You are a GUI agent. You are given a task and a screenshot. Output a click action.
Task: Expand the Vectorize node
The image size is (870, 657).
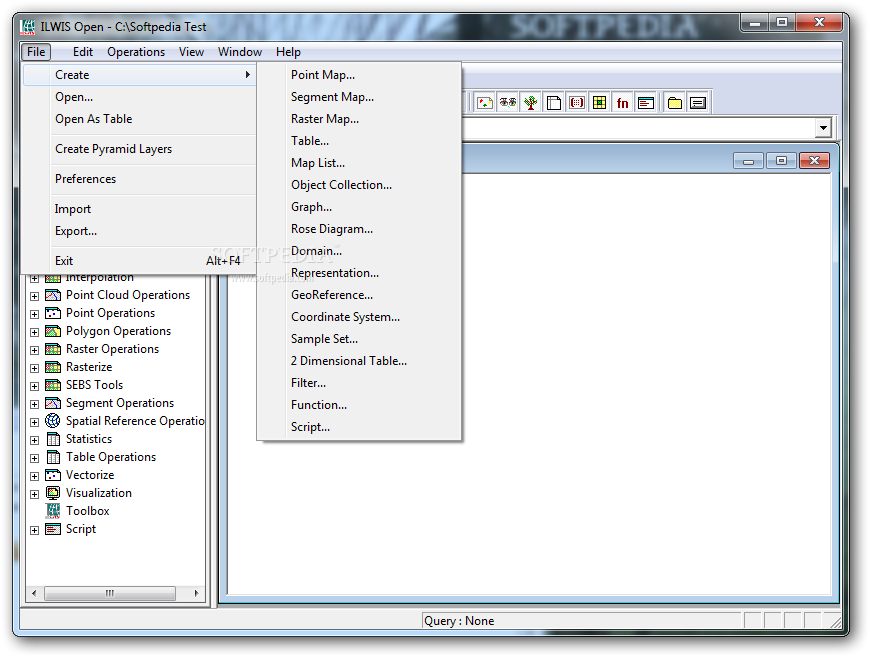[34, 476]
